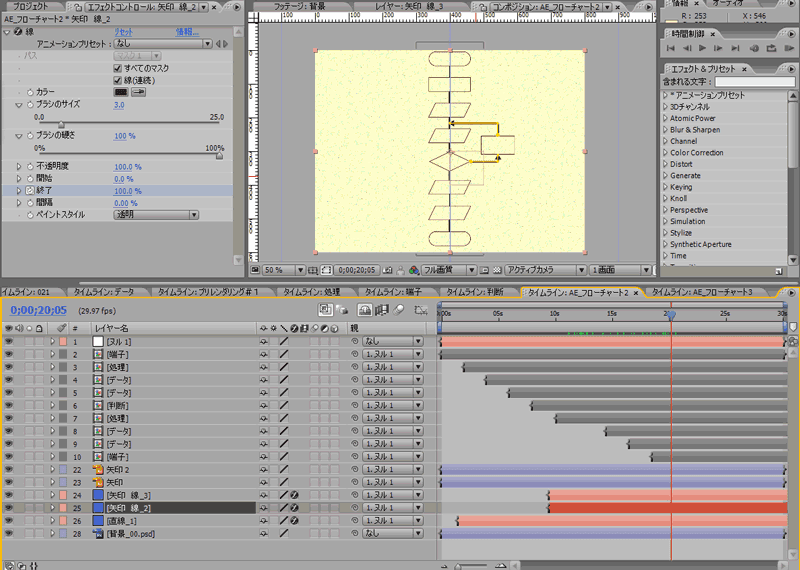
Task: Step back one frame in Time Controls
Action: [x=687, y=48]
